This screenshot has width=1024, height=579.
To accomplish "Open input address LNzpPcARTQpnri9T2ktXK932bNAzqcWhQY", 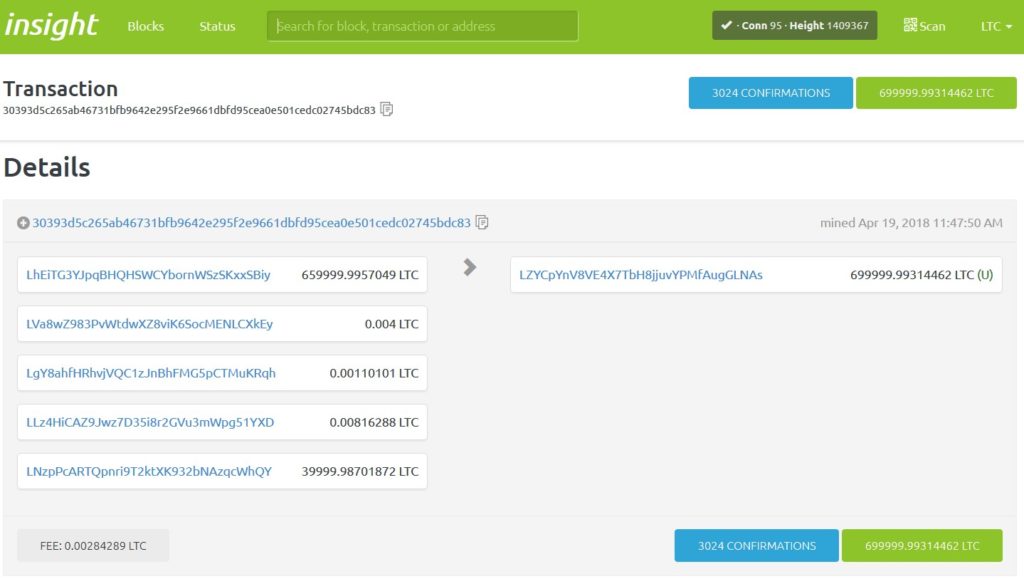I will pos(149,471).
